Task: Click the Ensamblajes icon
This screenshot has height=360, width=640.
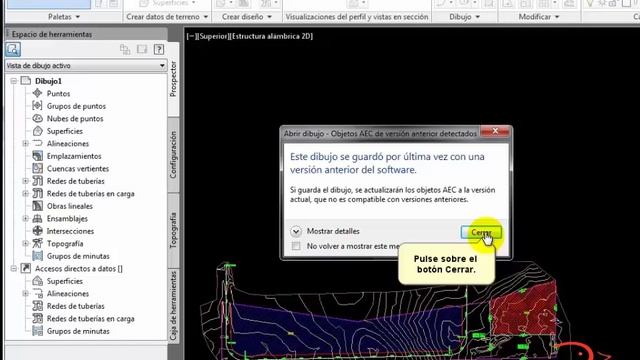Action: coord(38,218)
